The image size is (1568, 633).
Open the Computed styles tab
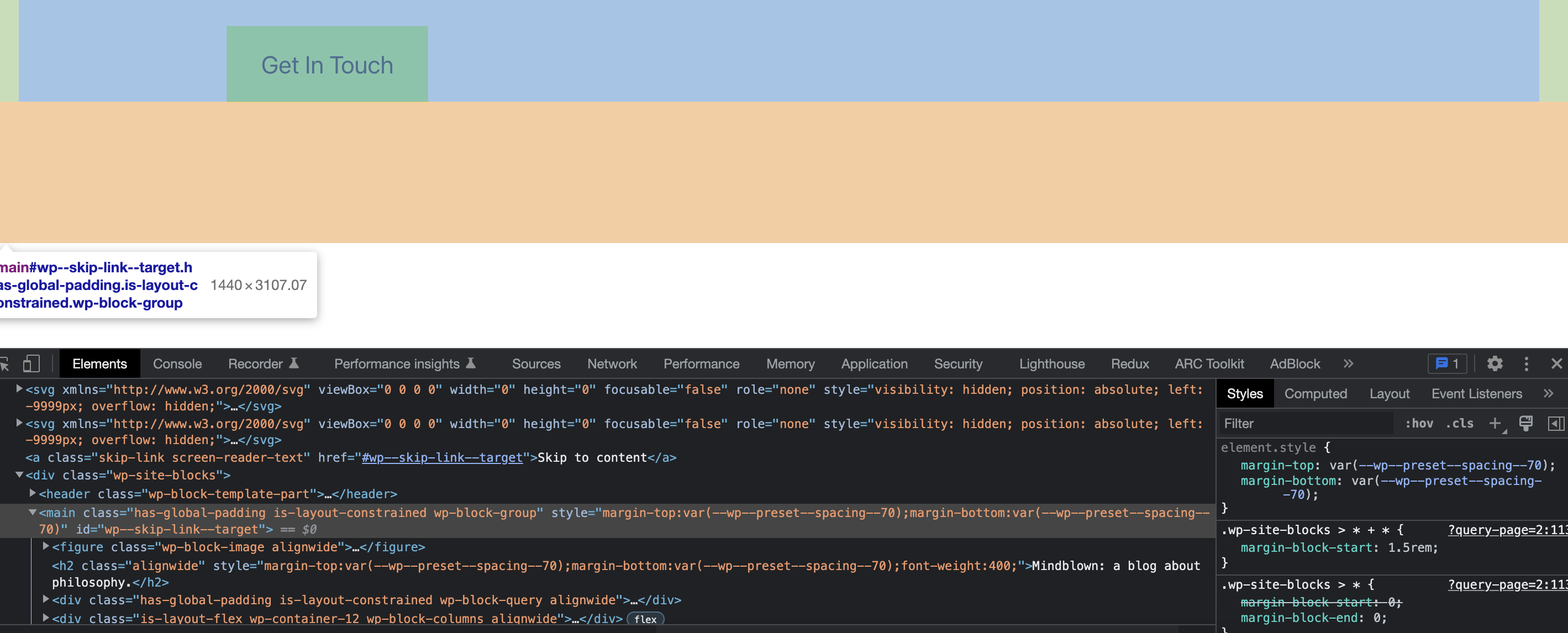click(x=1316, y=394)
